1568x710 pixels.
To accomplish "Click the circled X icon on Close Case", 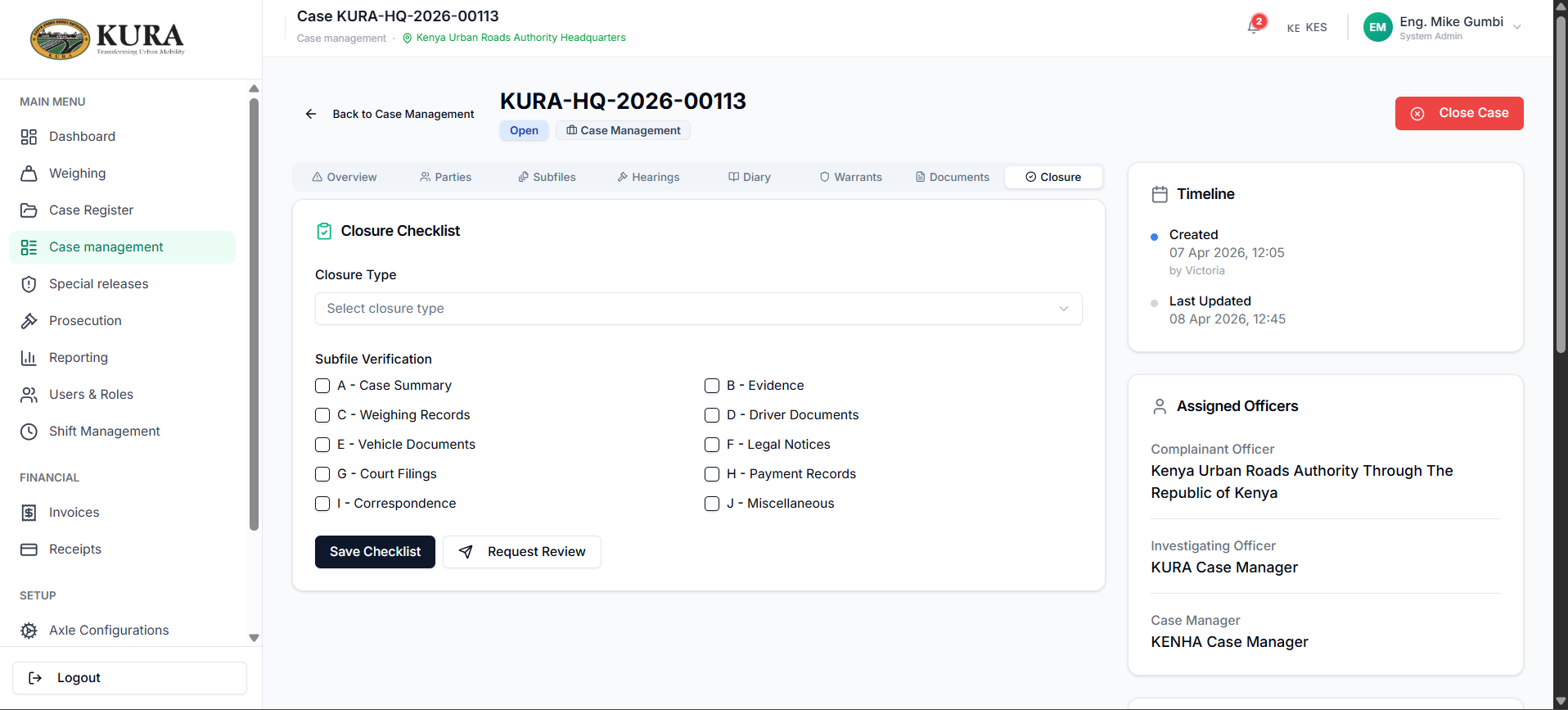I will point(1417,114).
